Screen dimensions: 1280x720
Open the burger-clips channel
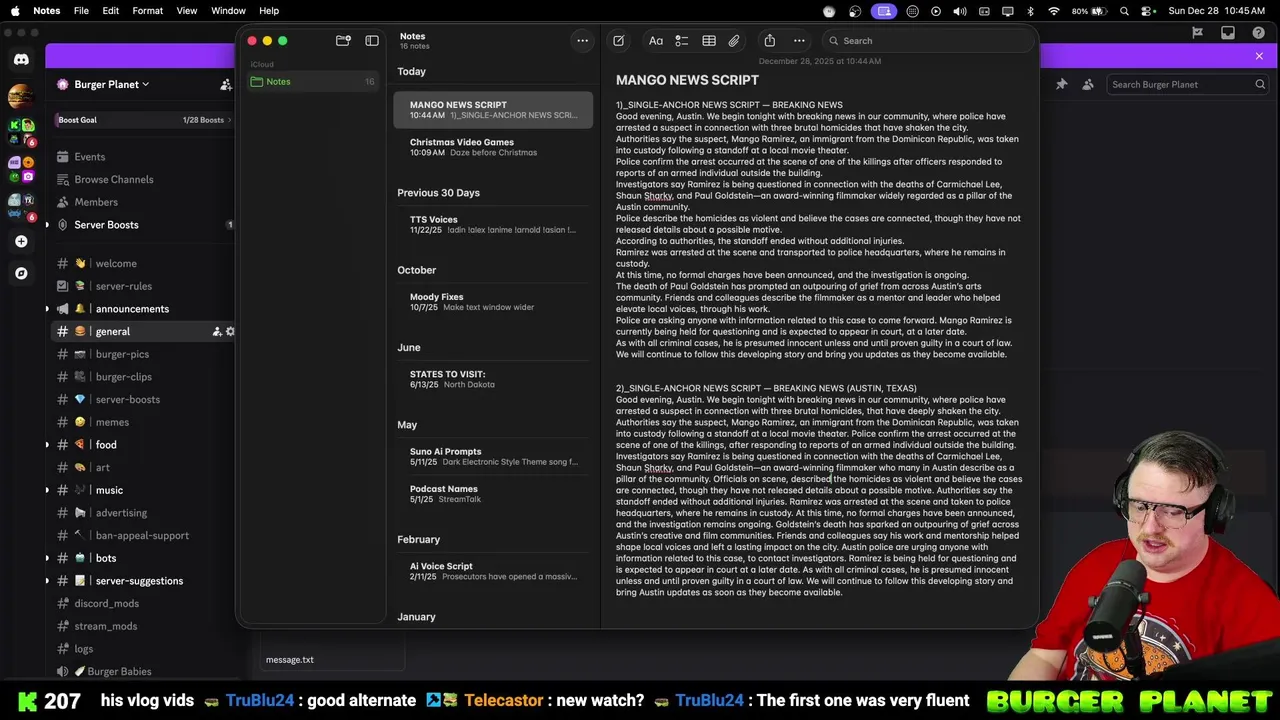[x=123, y=377]
